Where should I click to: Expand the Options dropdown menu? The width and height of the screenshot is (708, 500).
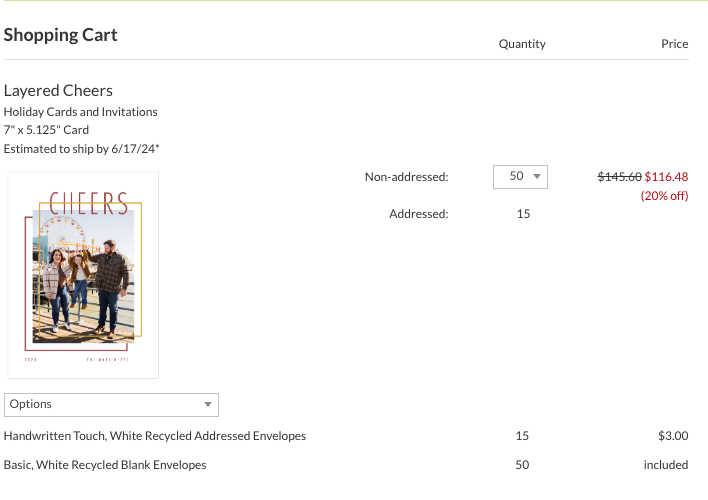pos(111,405)
